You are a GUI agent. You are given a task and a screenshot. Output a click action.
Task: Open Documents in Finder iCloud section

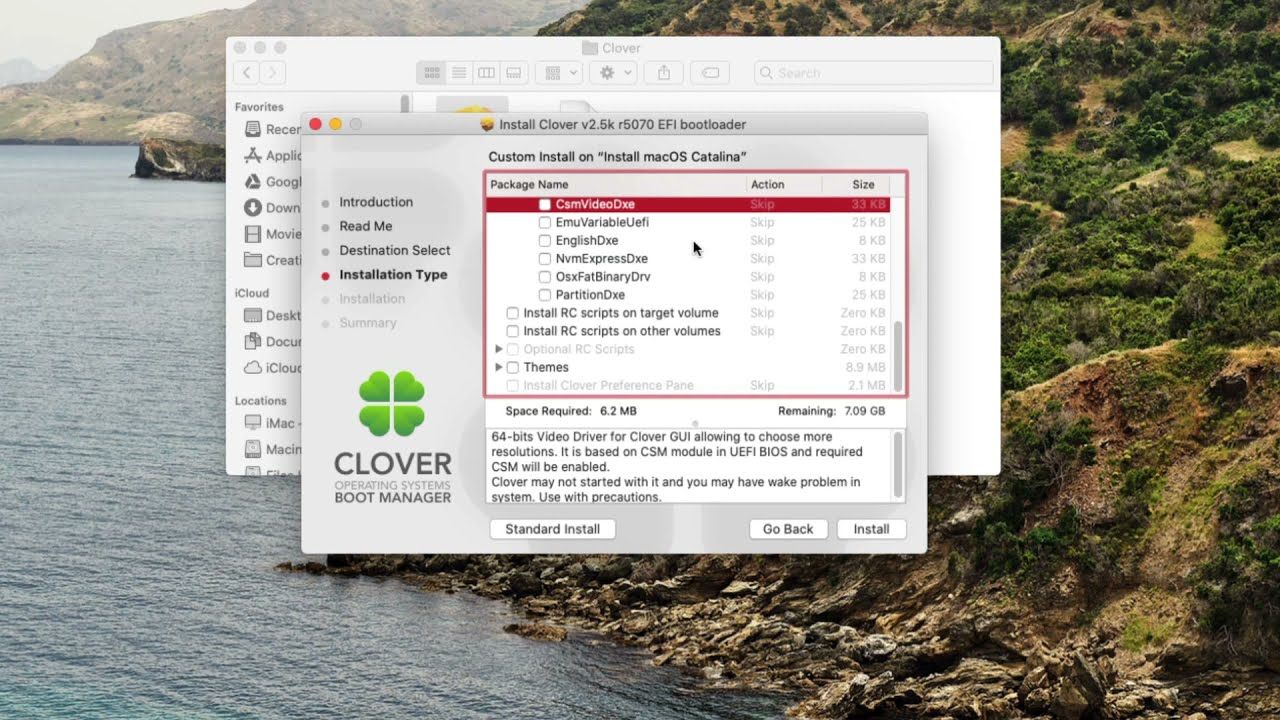(272, 341)
